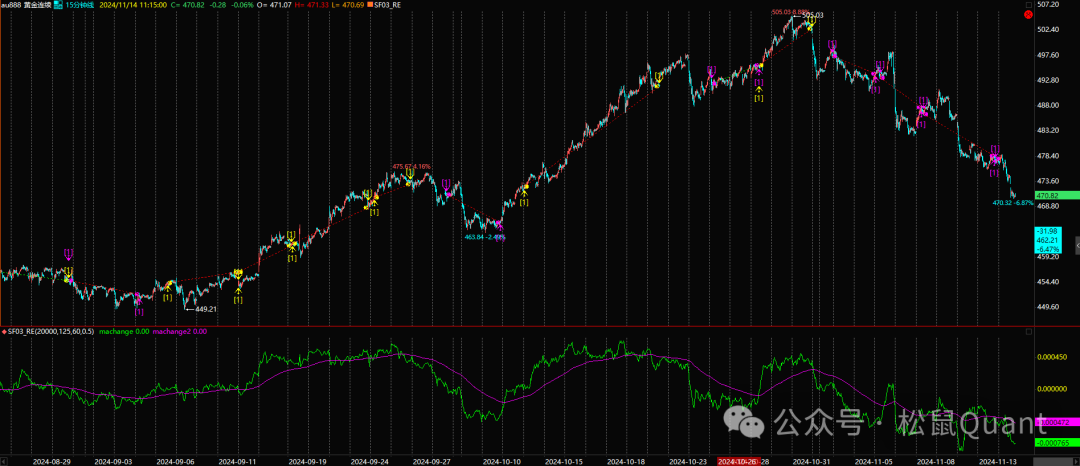Expand the side panel using the right-edge arrow

click(1076, 245)
